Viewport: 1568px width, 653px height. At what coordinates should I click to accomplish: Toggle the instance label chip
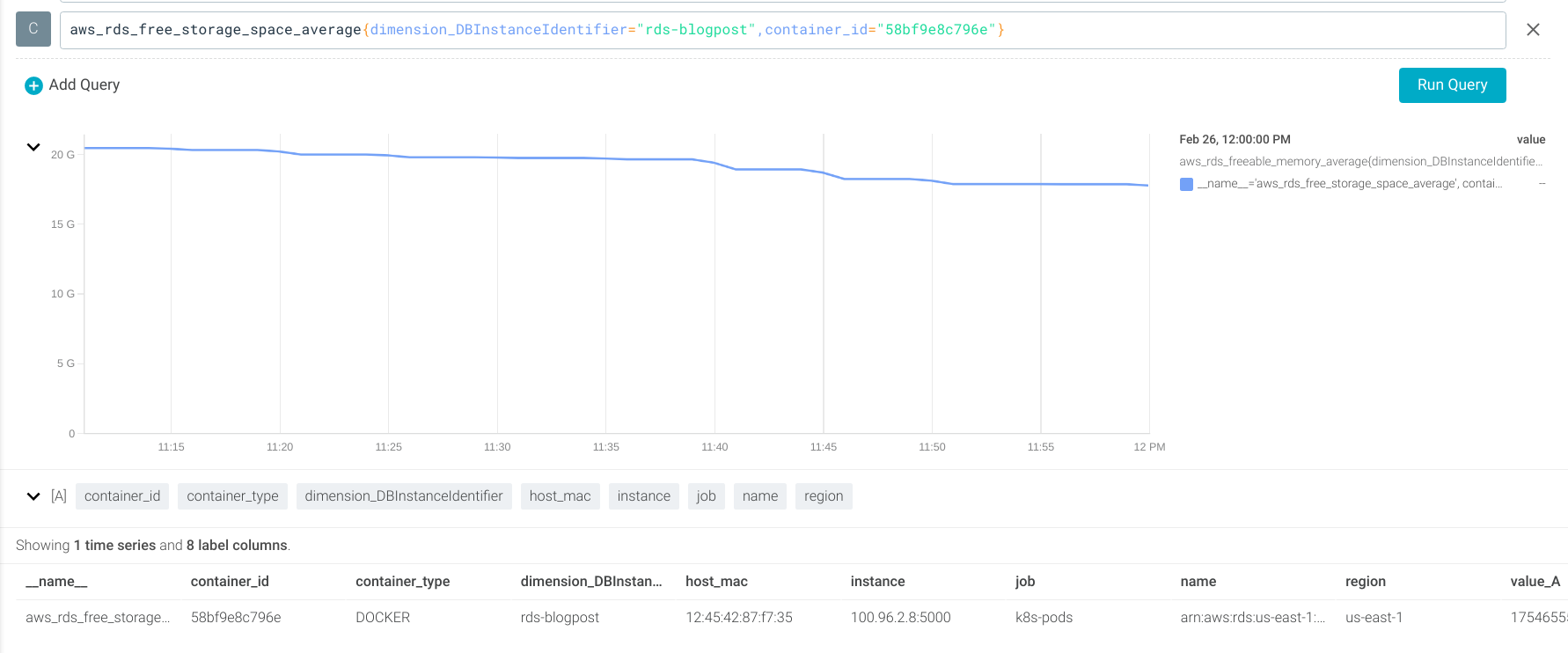tap(644, 496)
